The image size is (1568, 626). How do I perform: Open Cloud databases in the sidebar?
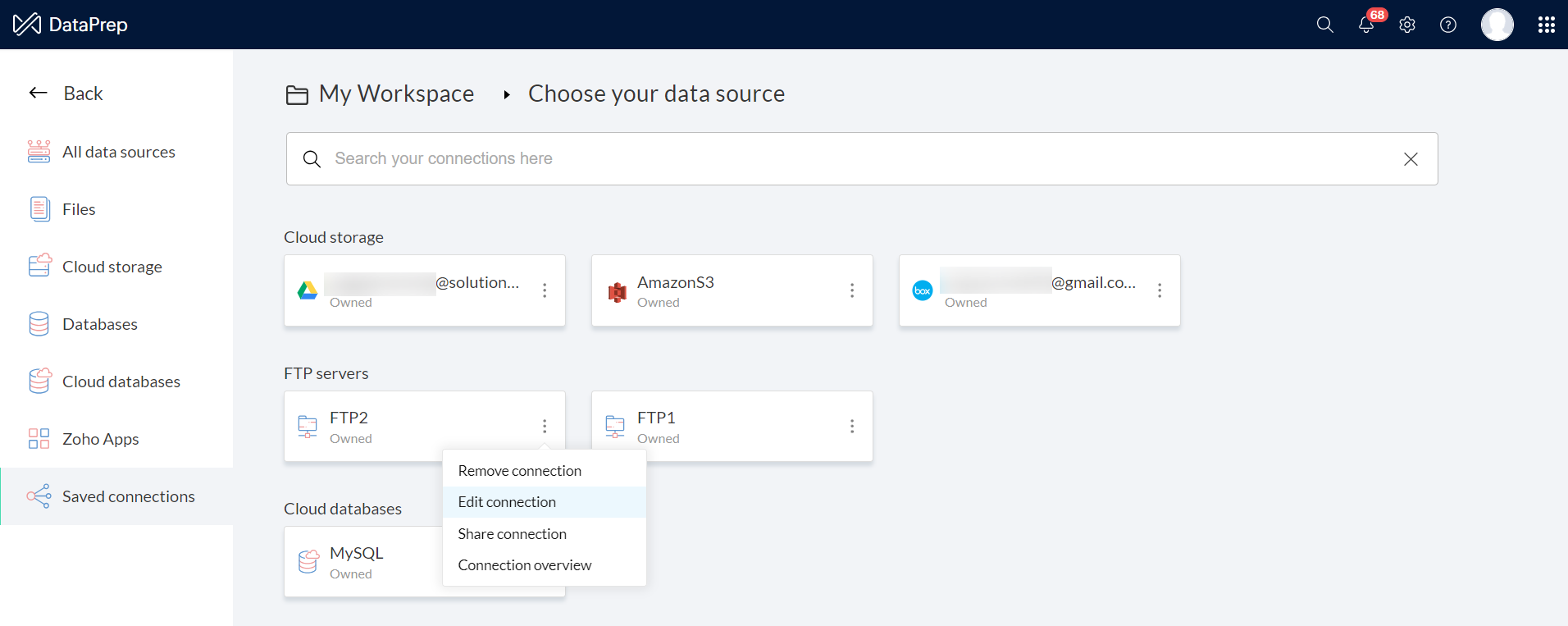coord(121,382)
